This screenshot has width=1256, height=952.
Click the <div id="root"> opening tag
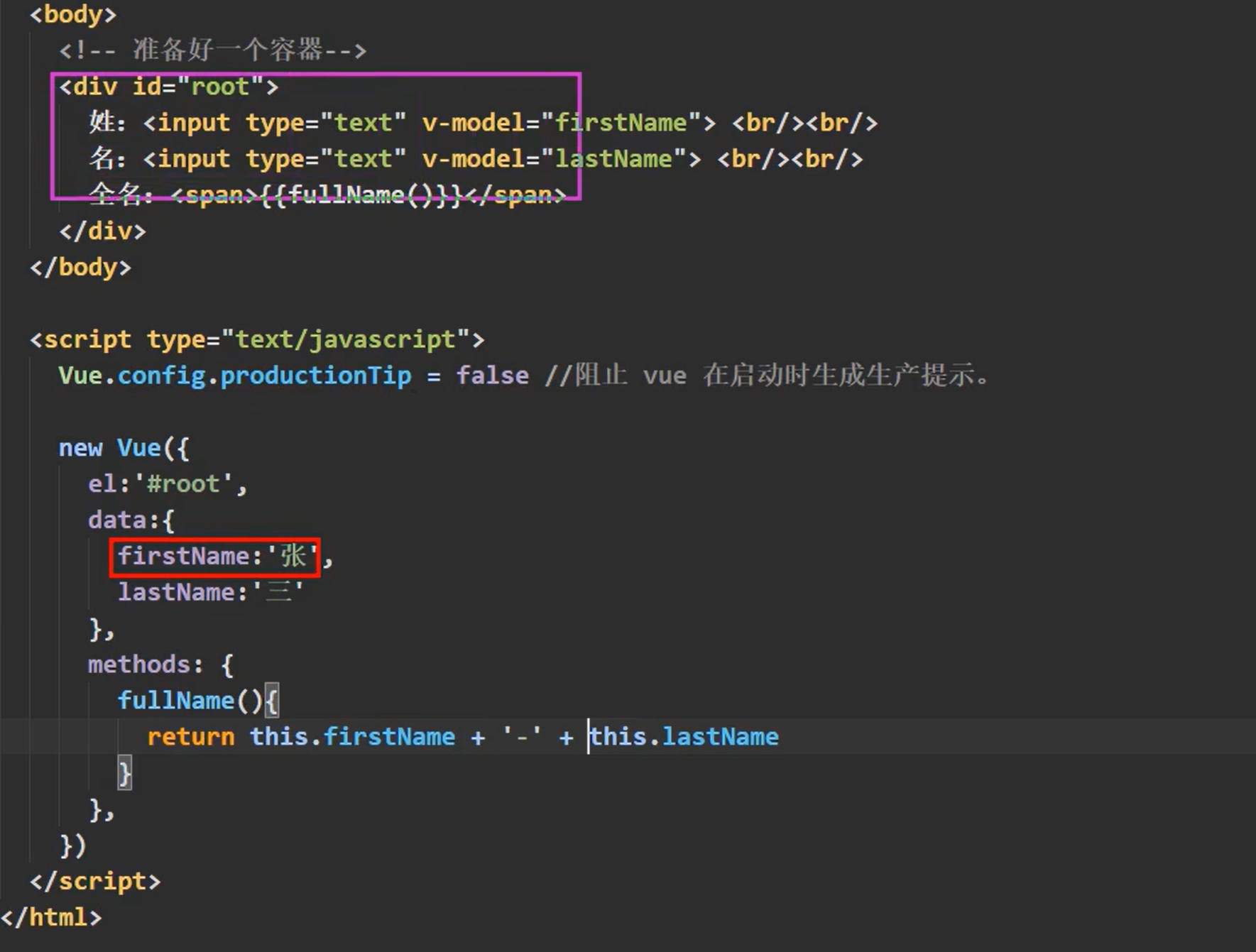point(169,87)
